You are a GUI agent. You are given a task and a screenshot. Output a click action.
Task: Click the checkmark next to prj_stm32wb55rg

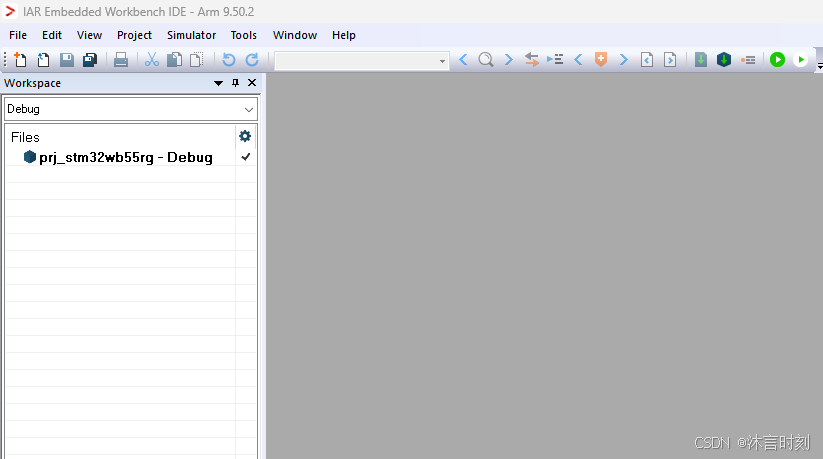[245, 157]
